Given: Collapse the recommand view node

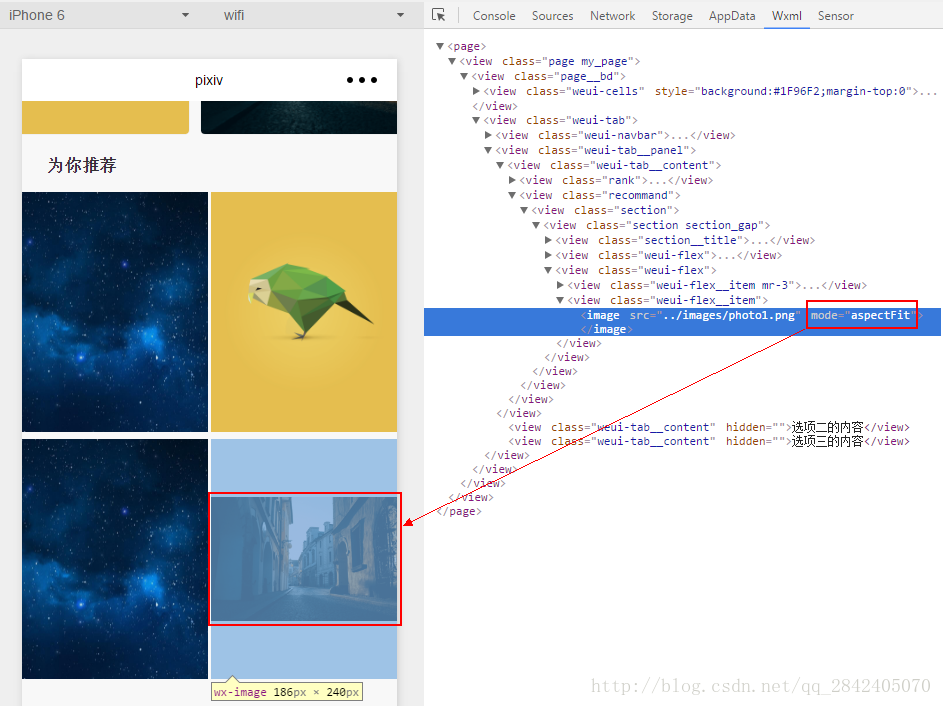Looking at the screenshot, I should point(512,196).
